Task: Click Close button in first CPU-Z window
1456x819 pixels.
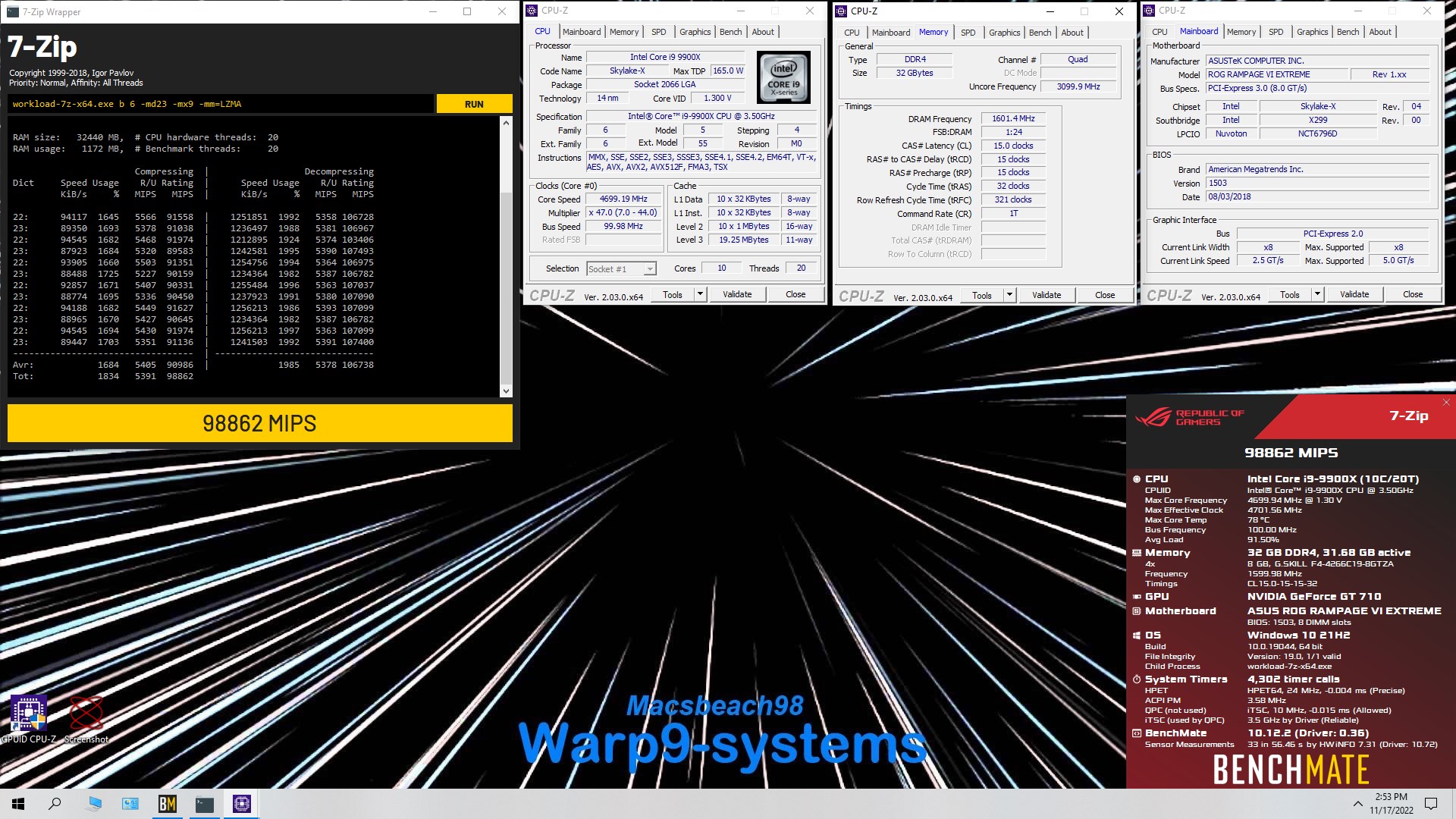Action: pos(795,294)
